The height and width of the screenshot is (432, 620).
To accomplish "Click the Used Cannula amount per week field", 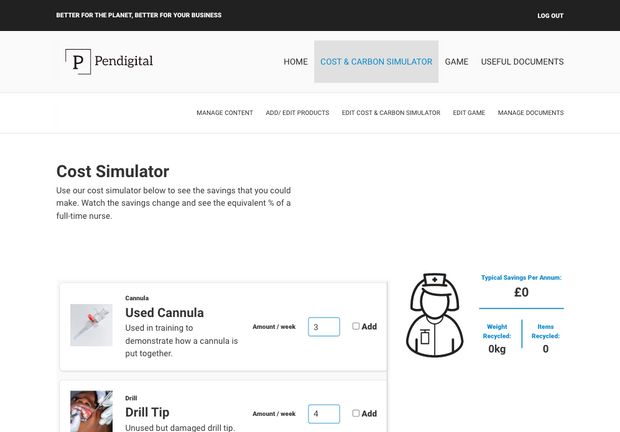I will [323, 327].
